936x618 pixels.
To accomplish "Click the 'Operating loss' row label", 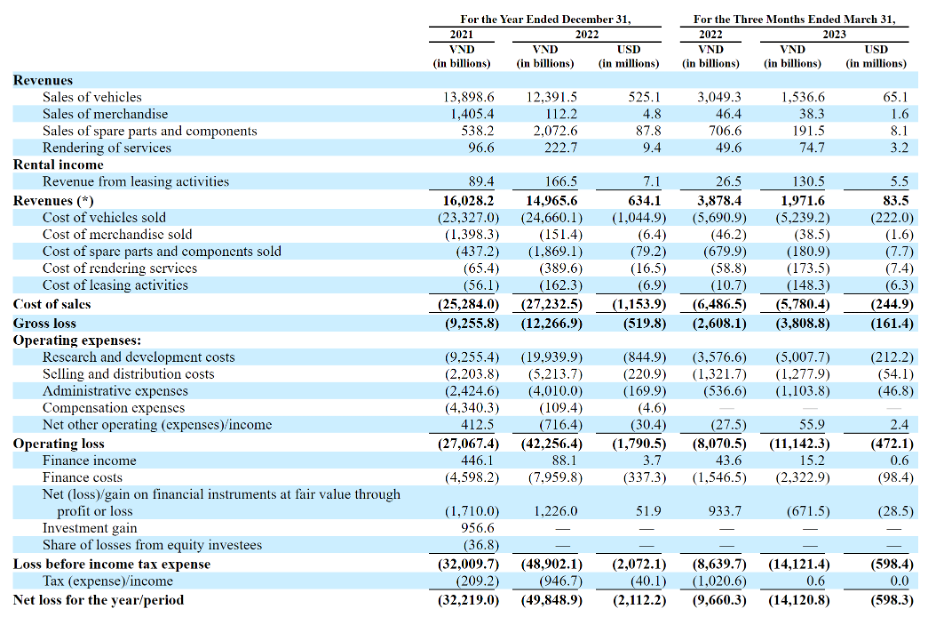I will 58,444.
